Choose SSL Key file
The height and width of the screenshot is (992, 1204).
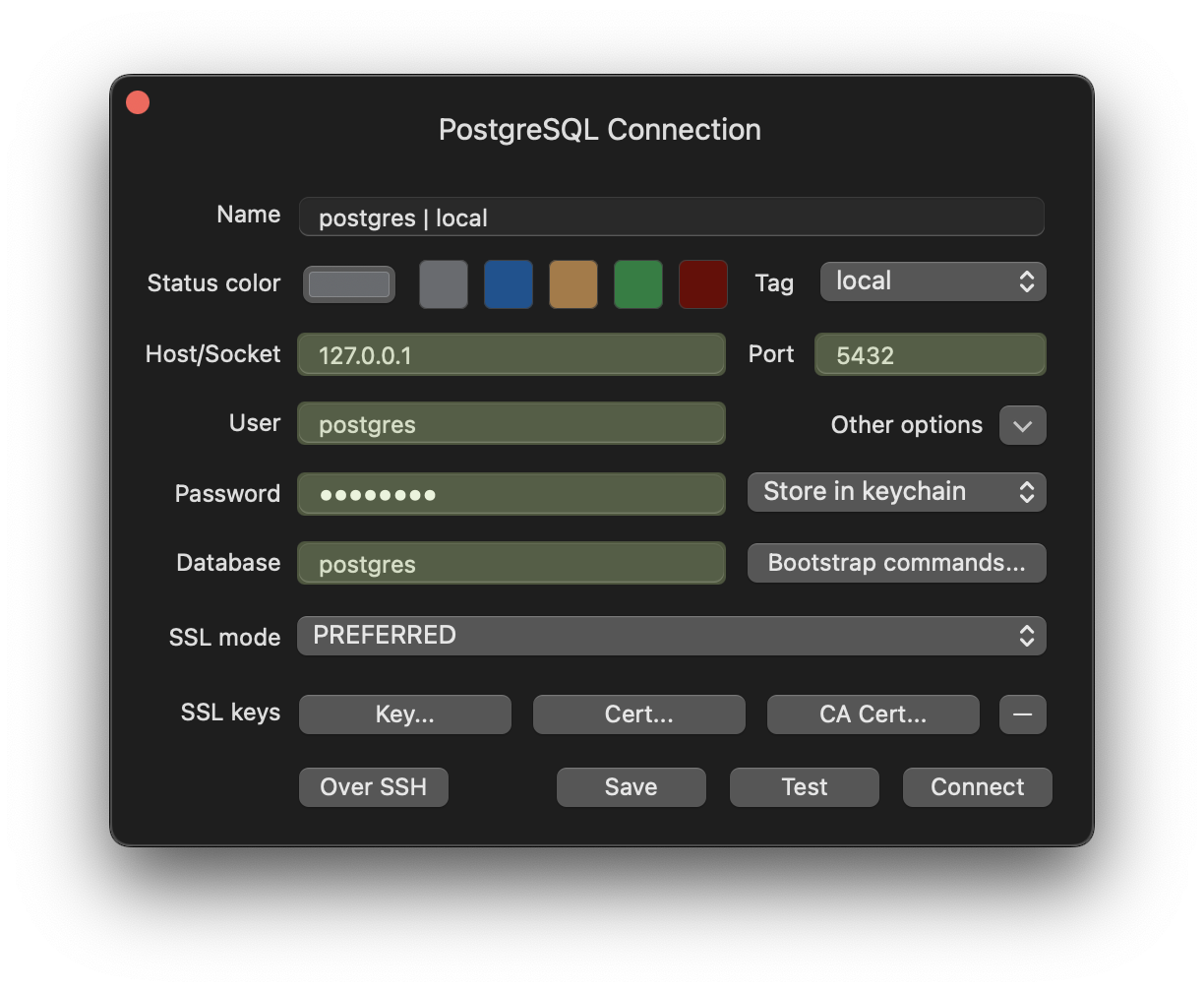click(405, 714)
